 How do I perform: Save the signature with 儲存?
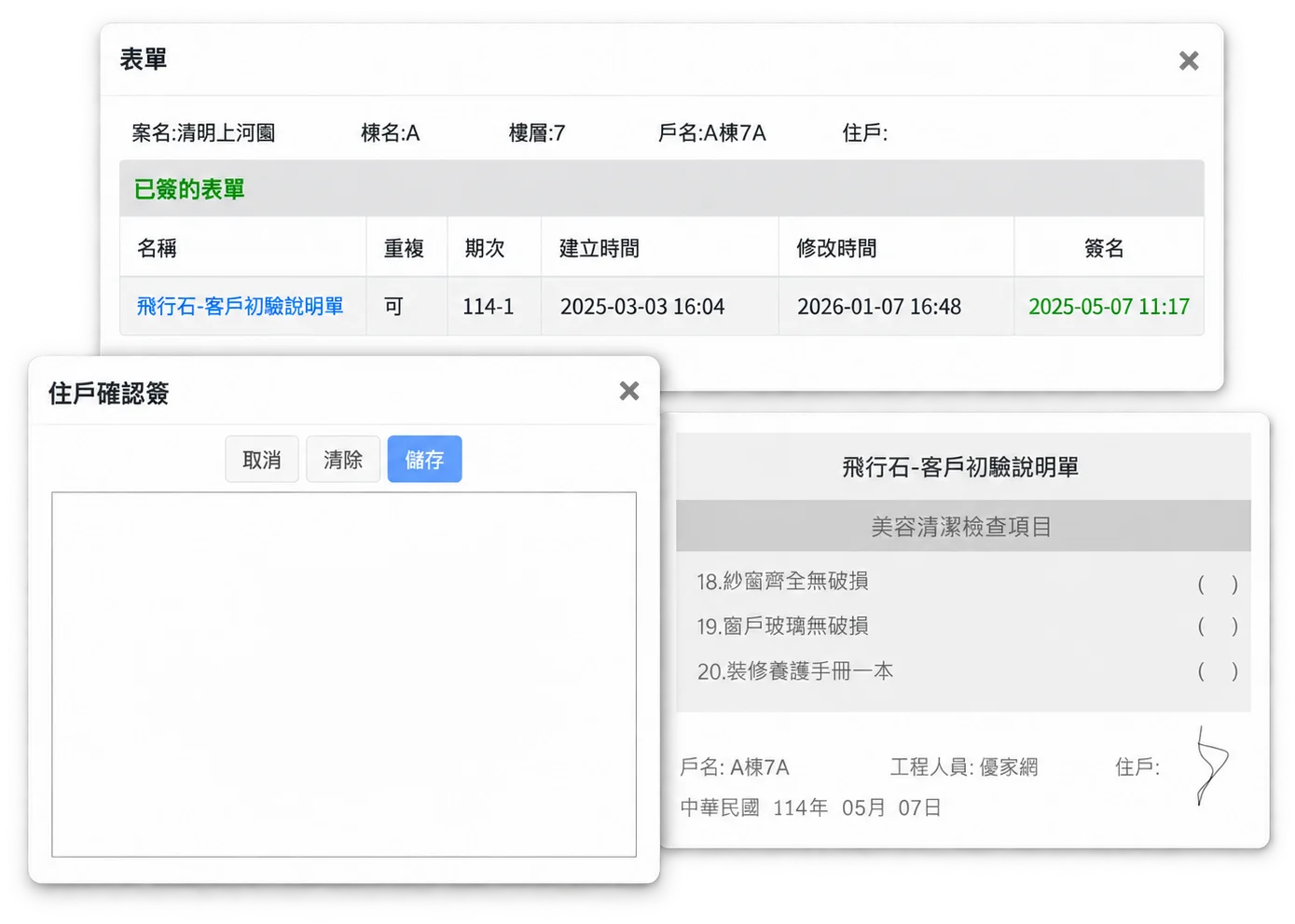(424, 459)
